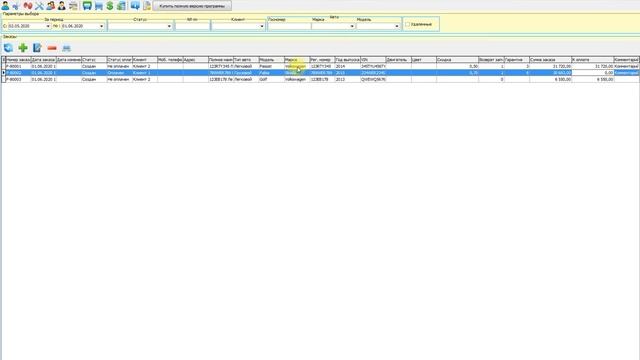
Task: Click the 31 720,00 order sum cell
Action: pos(550,66)
